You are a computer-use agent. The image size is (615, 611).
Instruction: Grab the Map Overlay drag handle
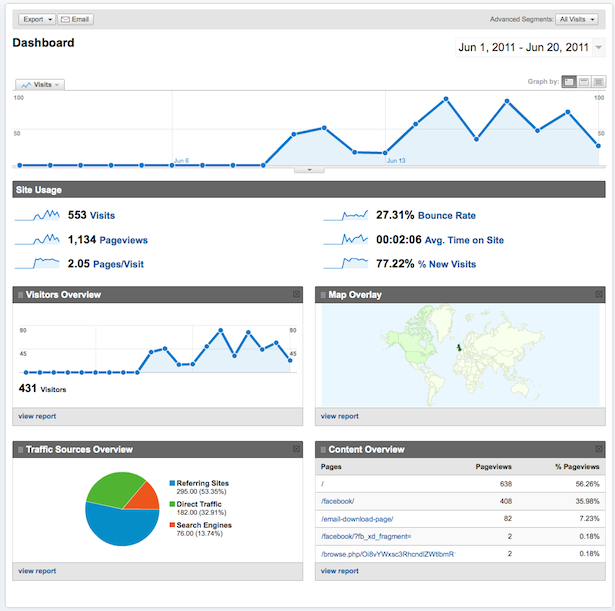point(323,295)
